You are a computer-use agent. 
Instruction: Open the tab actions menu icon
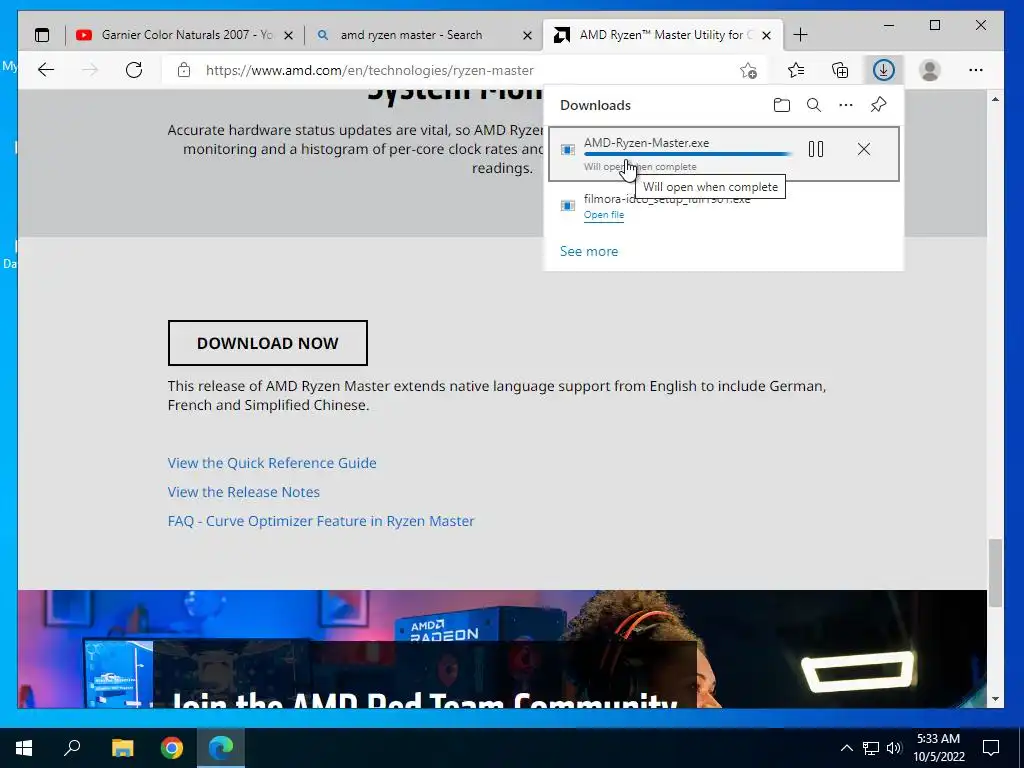tap(42, 35)
